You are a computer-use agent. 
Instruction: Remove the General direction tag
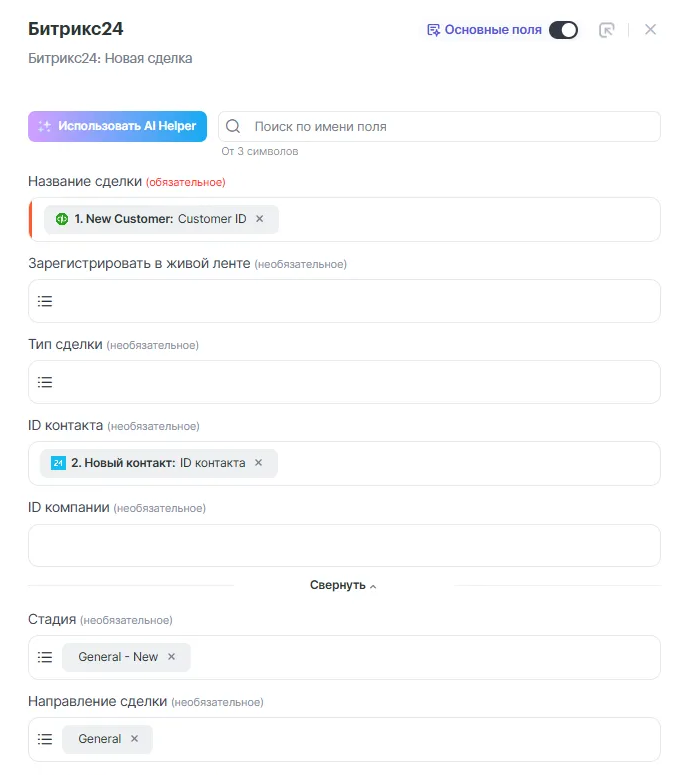pos(134,739)
